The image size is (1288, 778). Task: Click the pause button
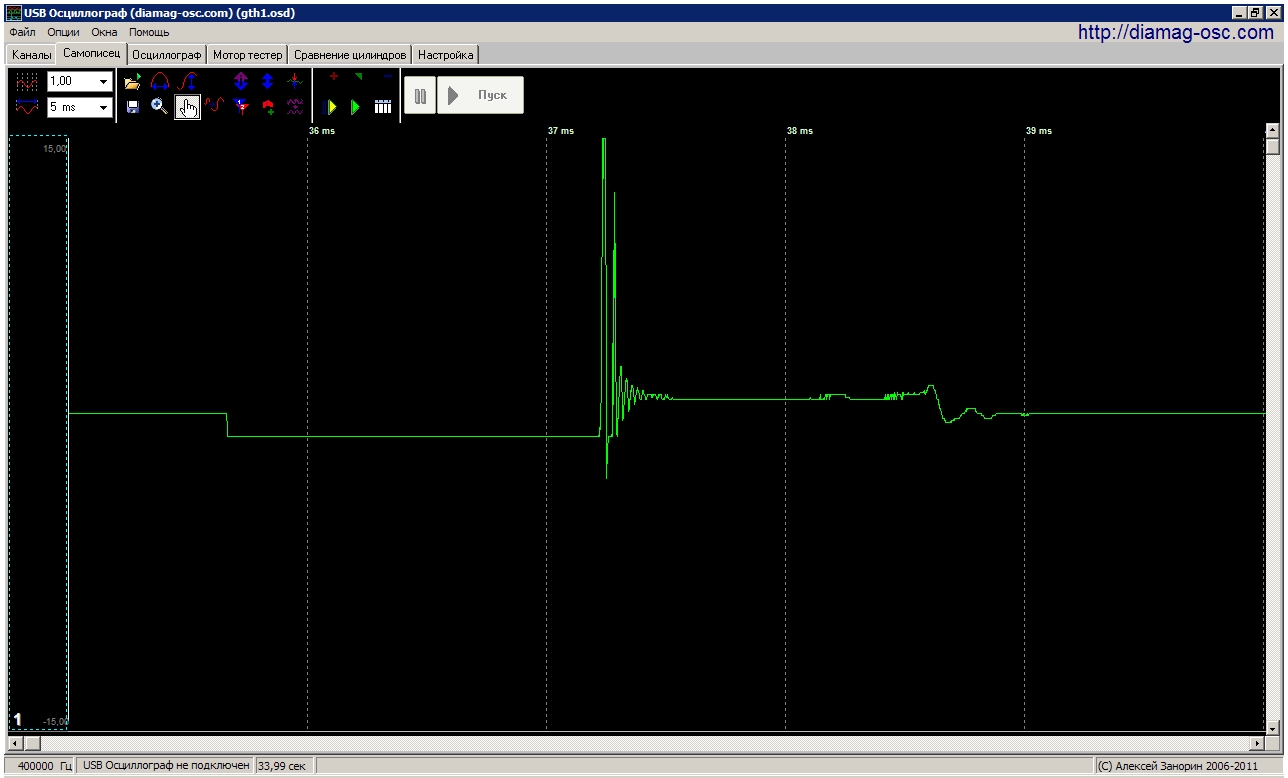pyautogui.click(x=420, y=95)
